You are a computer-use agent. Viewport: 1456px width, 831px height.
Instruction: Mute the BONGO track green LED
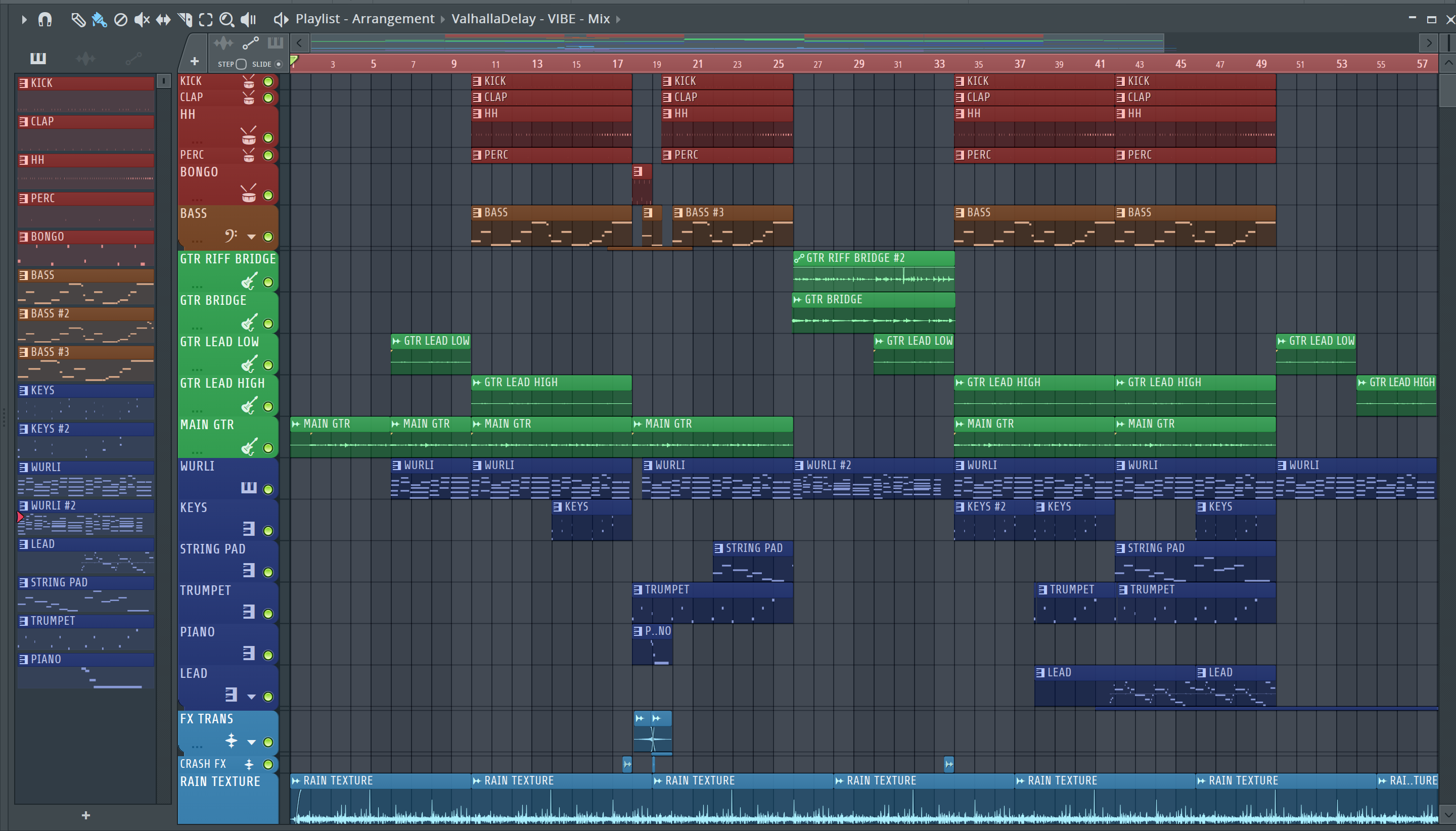(x=267, y=195)
